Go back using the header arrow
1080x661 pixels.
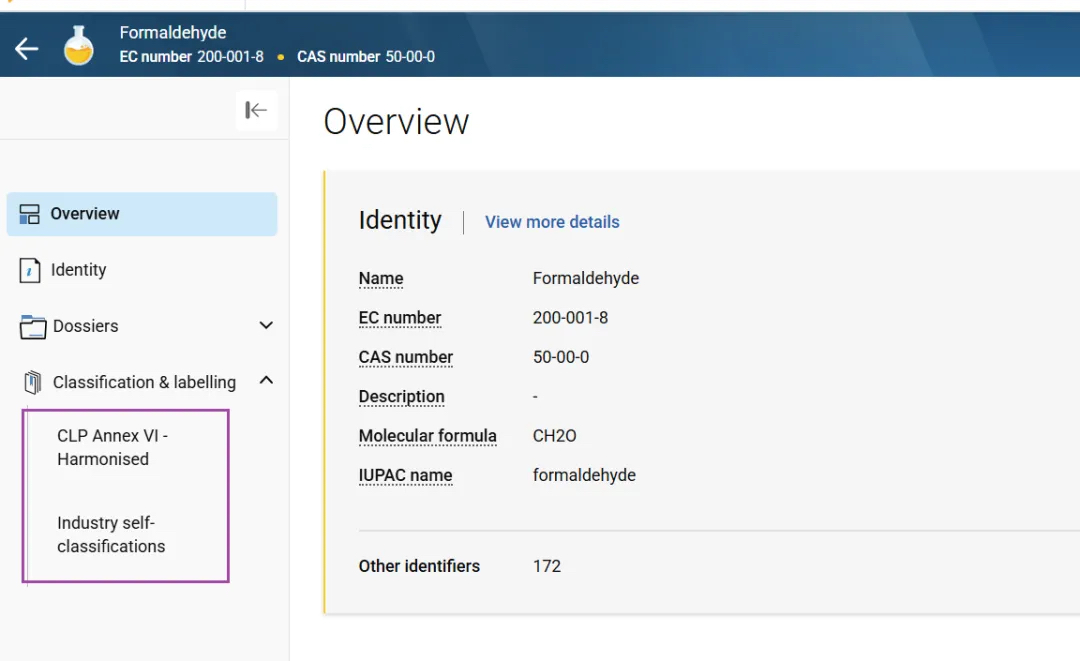tap(26, 48)
